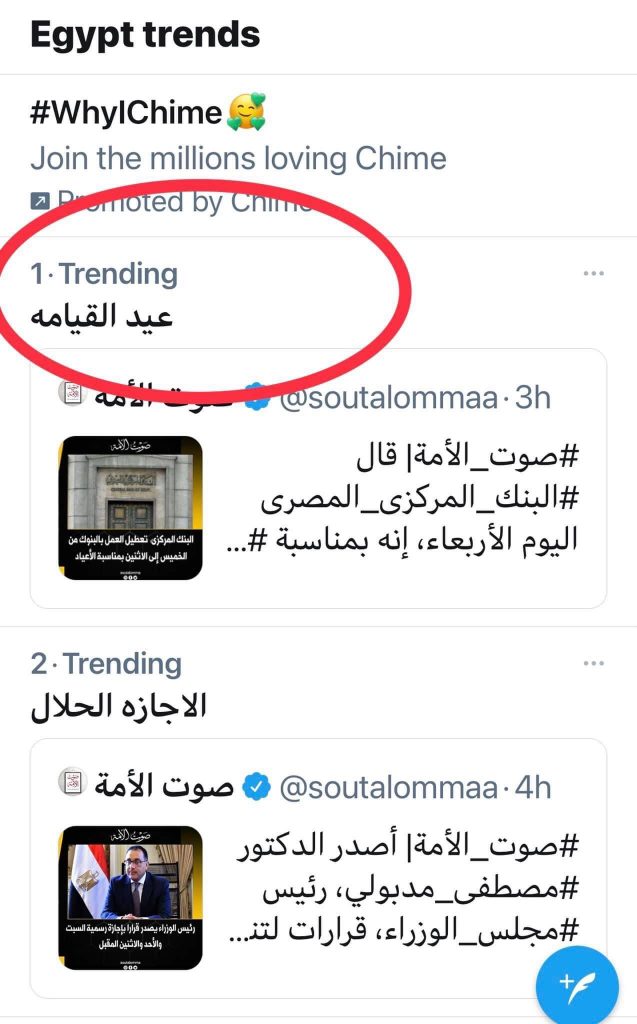The width and height of the screenshot is (637, 1024).
Task: Click the "Join the millions loving Chime" text
Action: coord(238,158)
